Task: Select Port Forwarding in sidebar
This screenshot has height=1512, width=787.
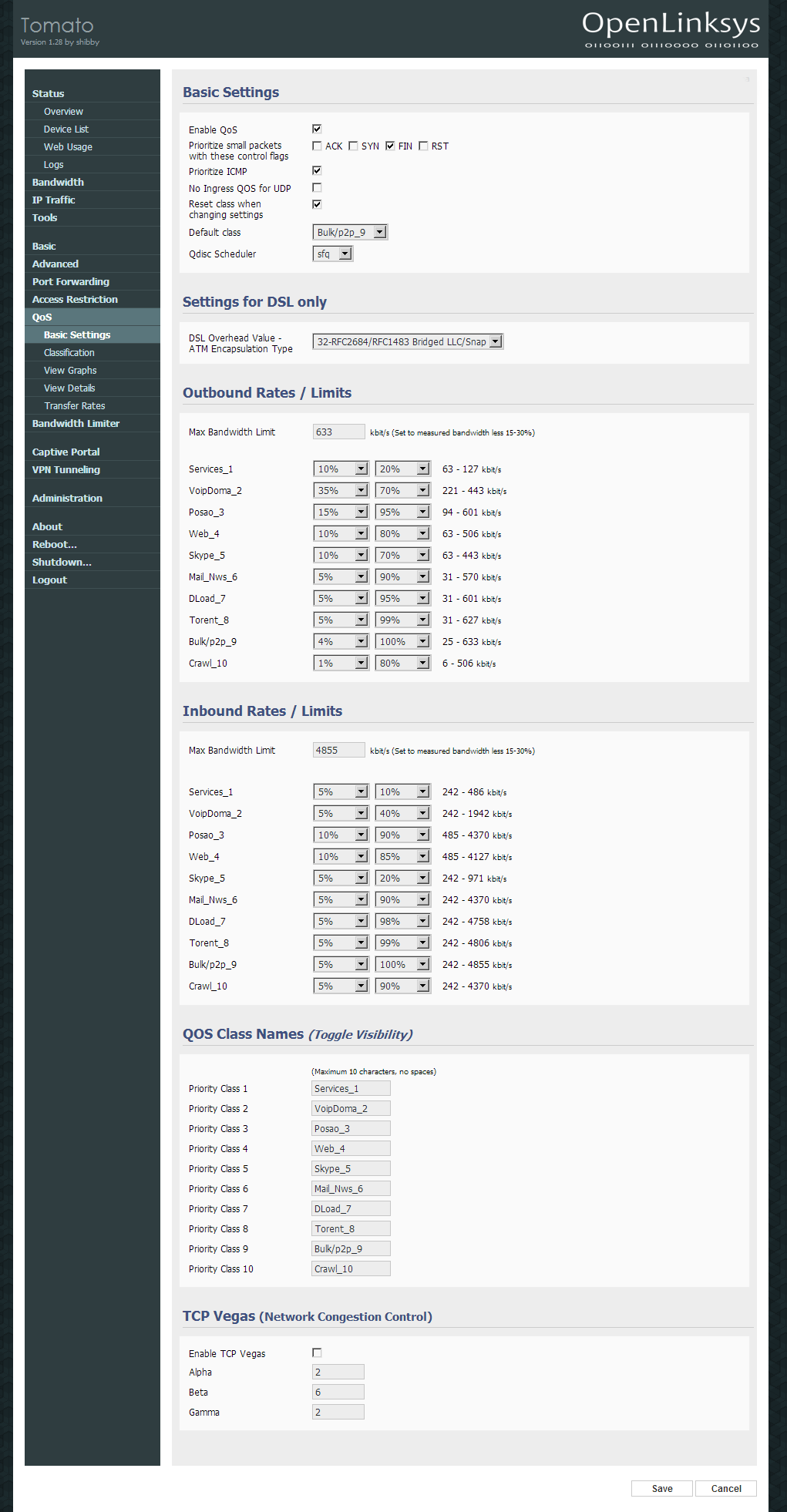Action: (x=71, y=281)
